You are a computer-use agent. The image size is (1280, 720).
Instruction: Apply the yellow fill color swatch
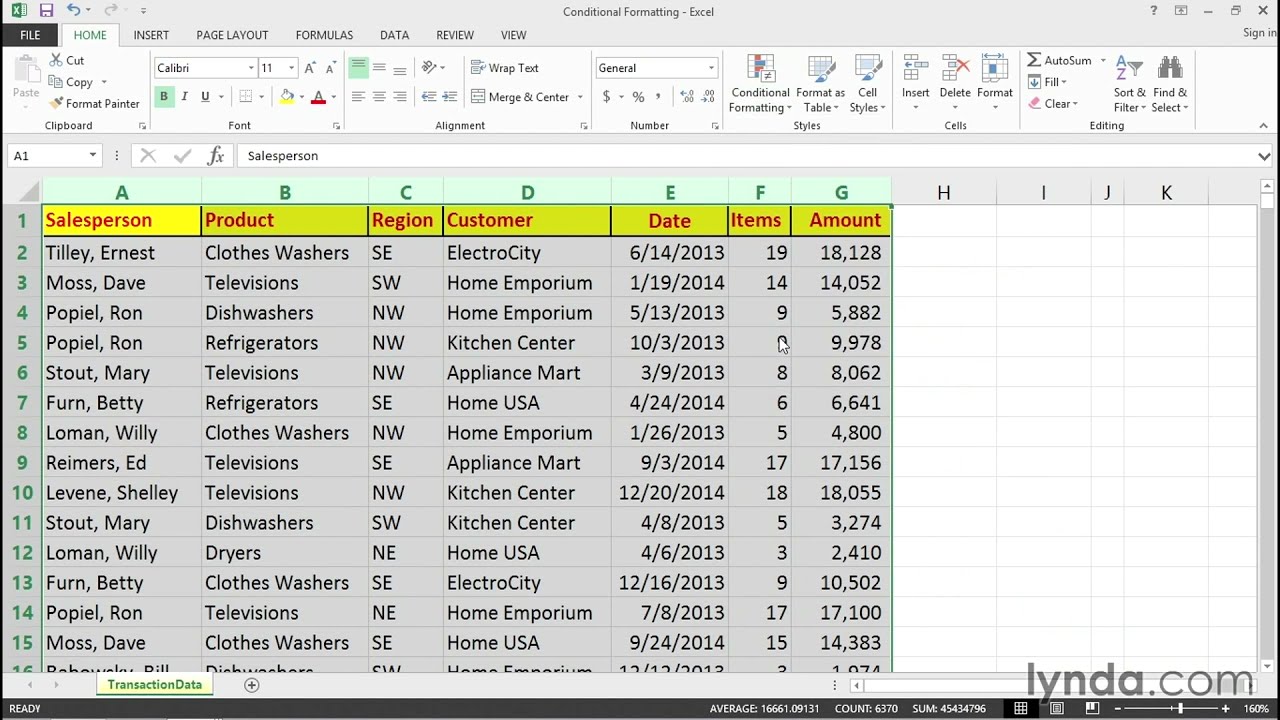[287, 97]
